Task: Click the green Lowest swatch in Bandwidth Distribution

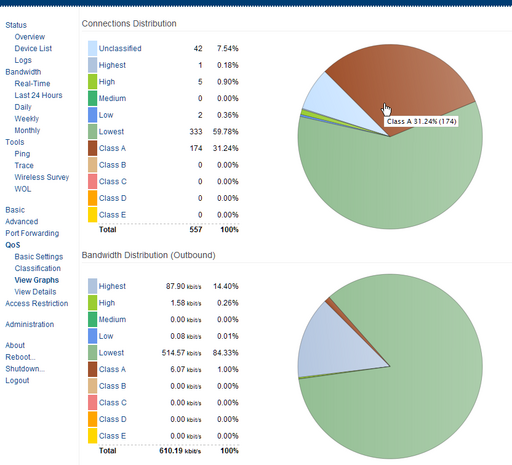Action: tap(92, 353)
